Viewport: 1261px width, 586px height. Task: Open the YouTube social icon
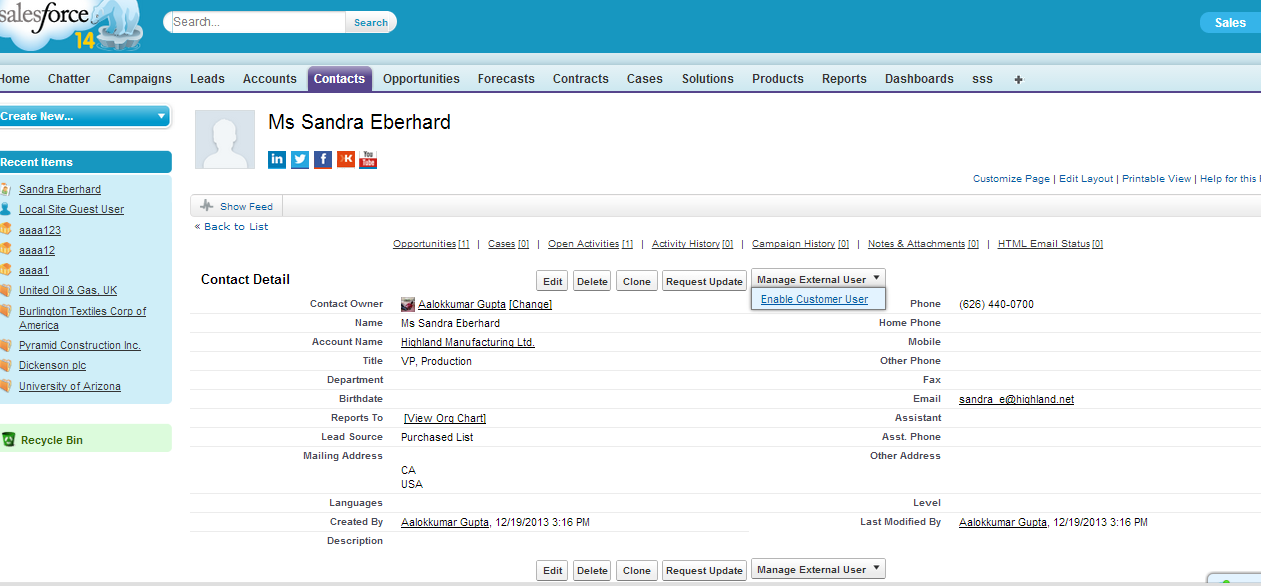click(368, 159)
